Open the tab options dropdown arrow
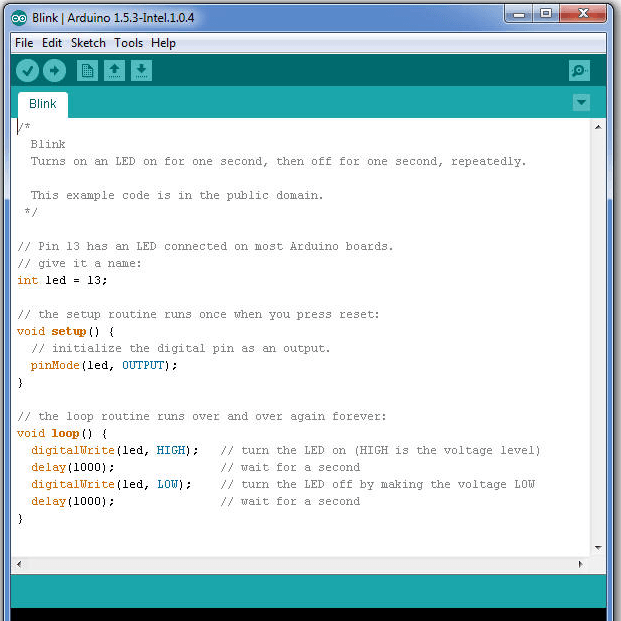 coord(581,103)
